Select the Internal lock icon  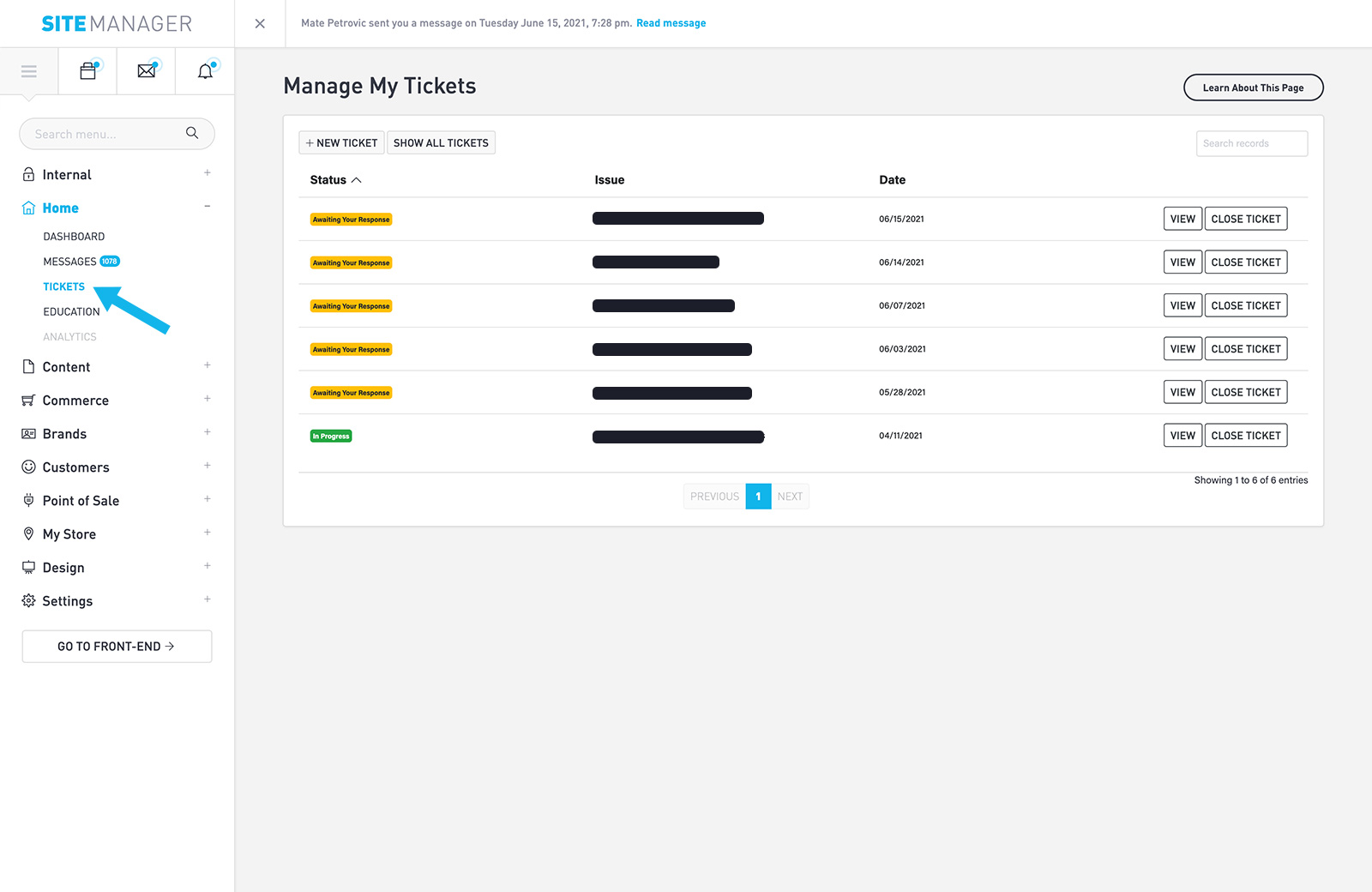28,173
